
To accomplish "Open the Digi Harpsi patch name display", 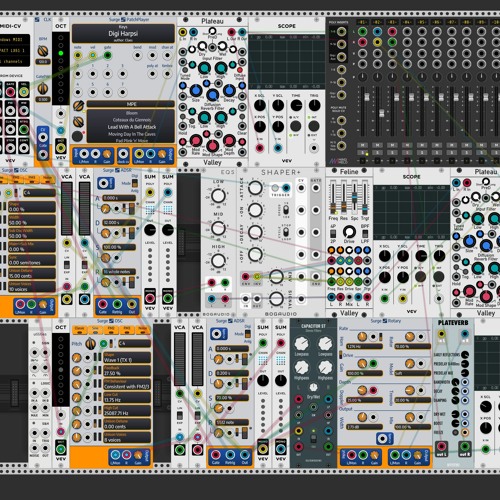I will click(x=123, y=33).
